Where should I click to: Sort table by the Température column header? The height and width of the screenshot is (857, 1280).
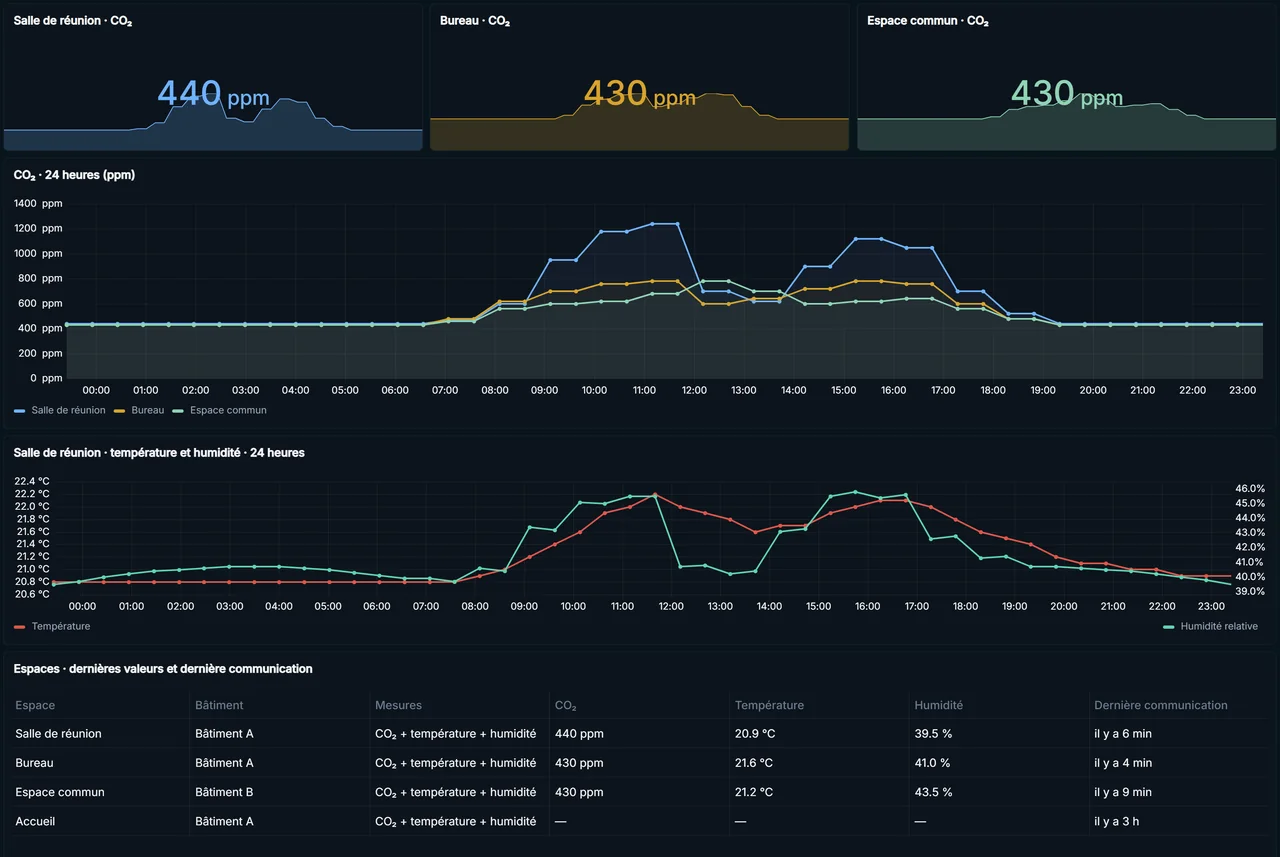coord(769,705)
